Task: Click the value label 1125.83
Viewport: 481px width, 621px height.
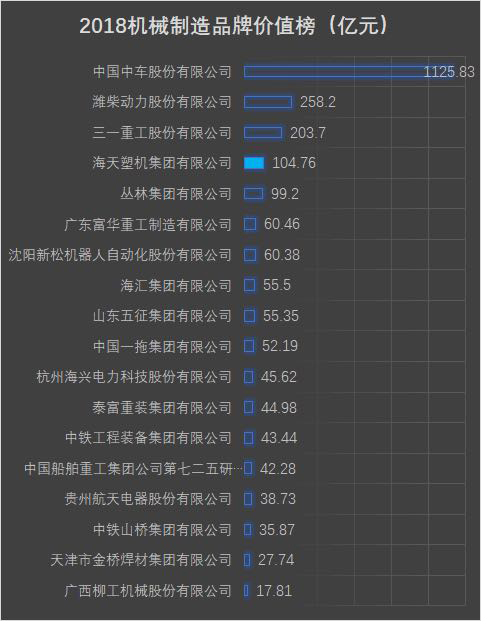Action: pyautogui.click(x=449, y=72)
